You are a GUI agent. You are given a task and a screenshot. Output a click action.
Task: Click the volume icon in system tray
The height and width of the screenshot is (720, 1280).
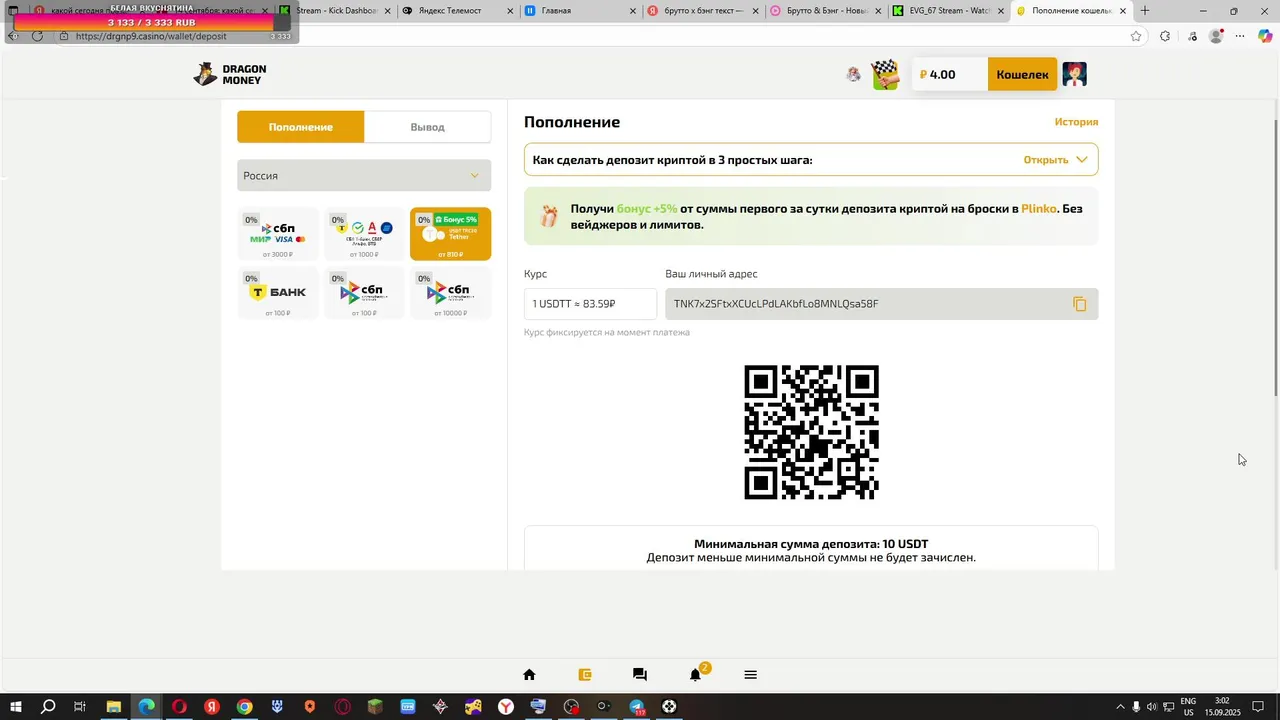click(1152, 707)
